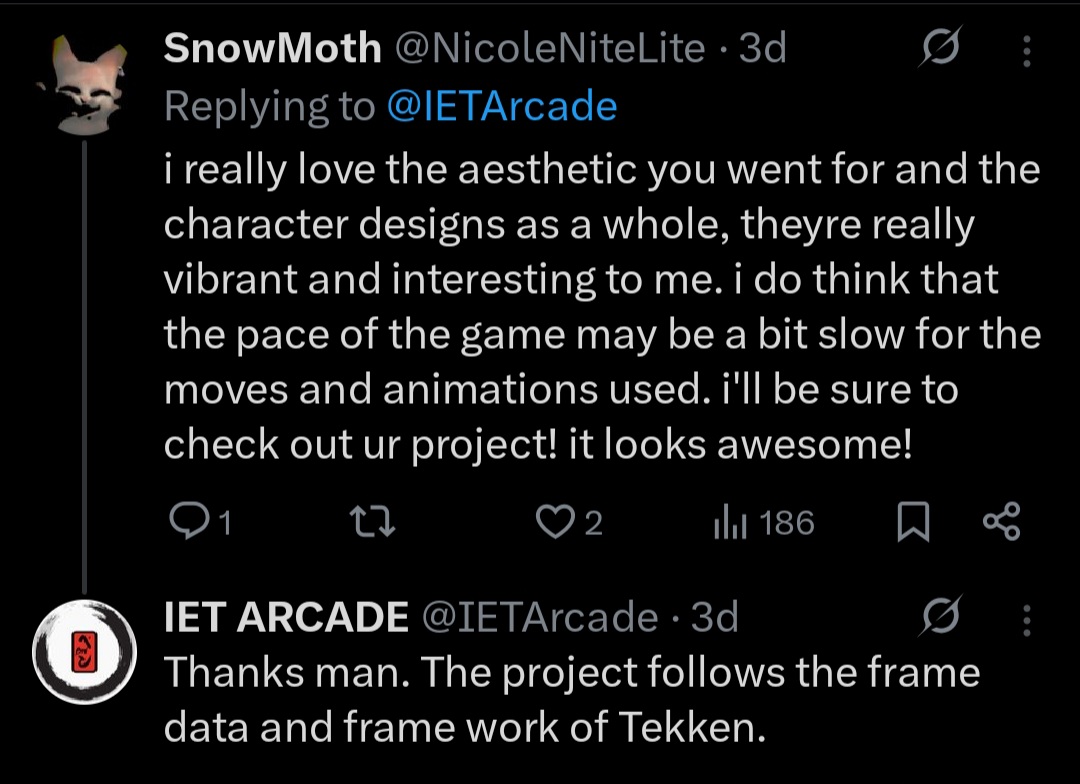Click the Grok icon on IET ARCADE's reply

click(940, 617)
